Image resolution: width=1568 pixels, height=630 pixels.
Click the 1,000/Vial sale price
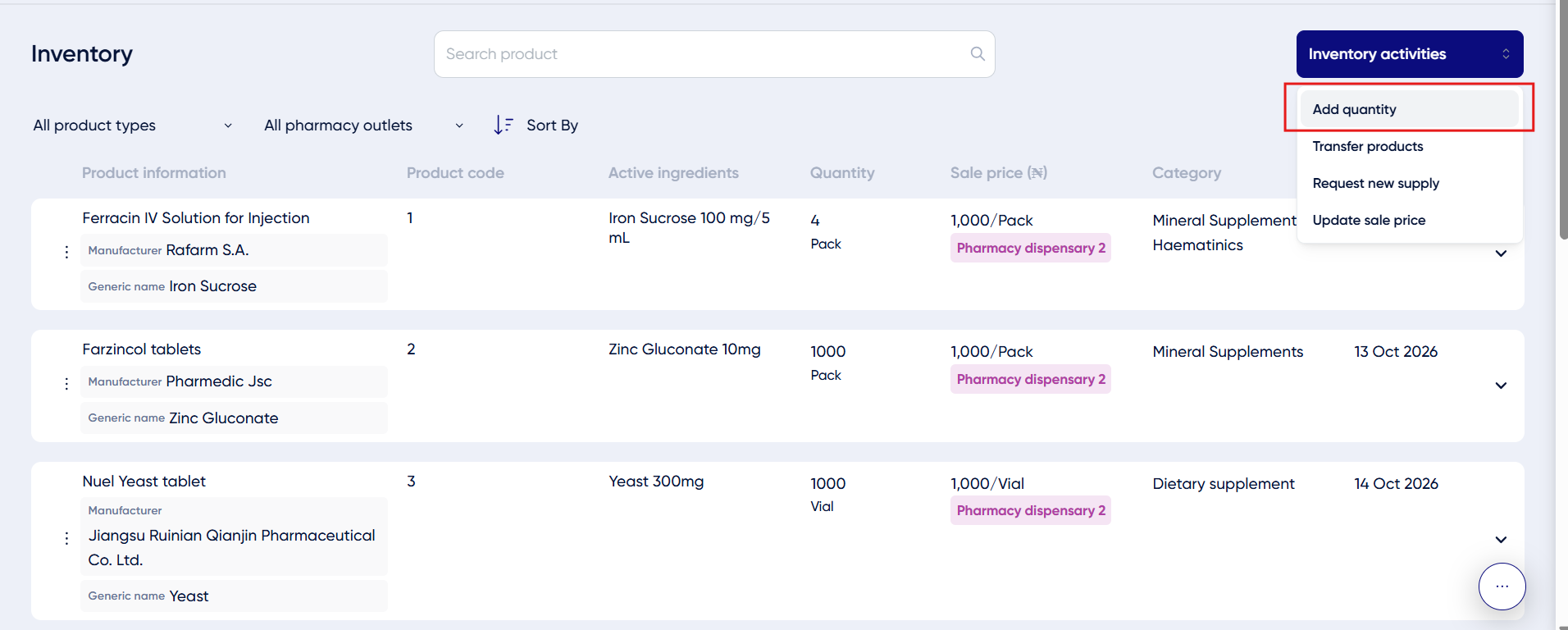(987, 484)
